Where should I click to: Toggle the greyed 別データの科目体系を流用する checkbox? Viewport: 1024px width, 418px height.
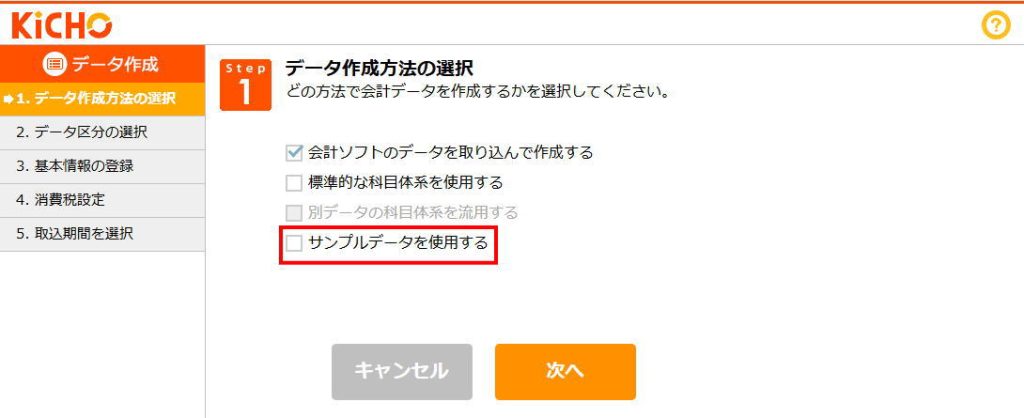(x=294, y=213)
